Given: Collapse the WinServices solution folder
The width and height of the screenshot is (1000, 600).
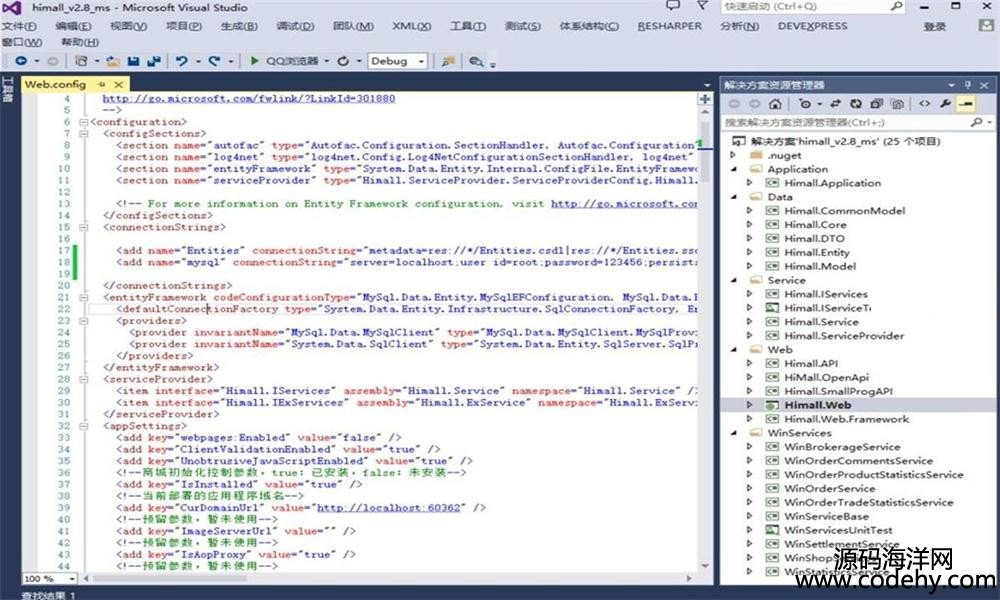Looking at the screenshot, I should point(733,433).
